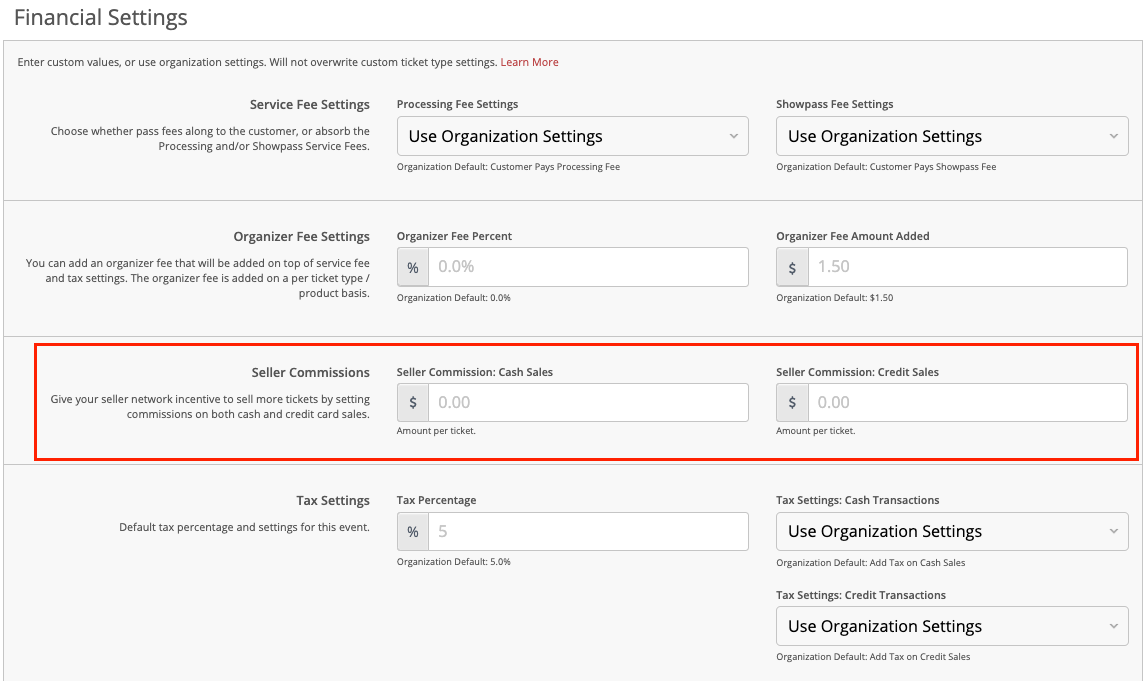Open the Processing Fee Settings dropdown
Image resolution: width=1144 pixels, height=681 pixels.
pos(573,136)
